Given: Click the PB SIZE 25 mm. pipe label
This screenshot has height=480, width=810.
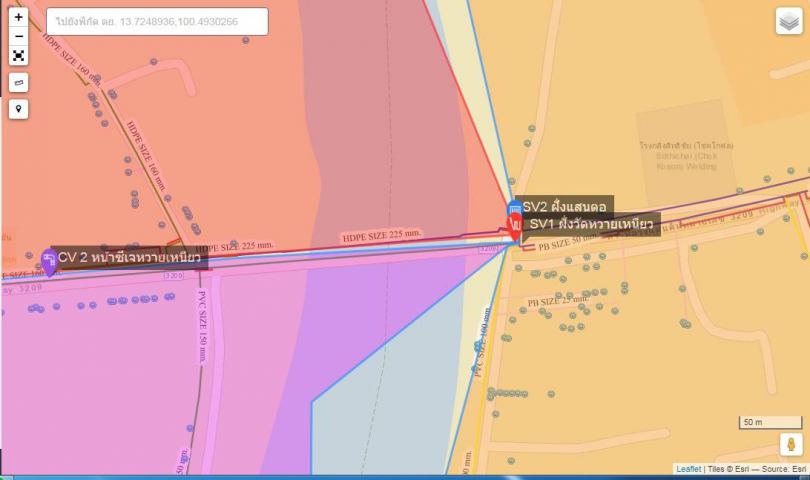Looking at the screenshot, I should tap(557, 301).
